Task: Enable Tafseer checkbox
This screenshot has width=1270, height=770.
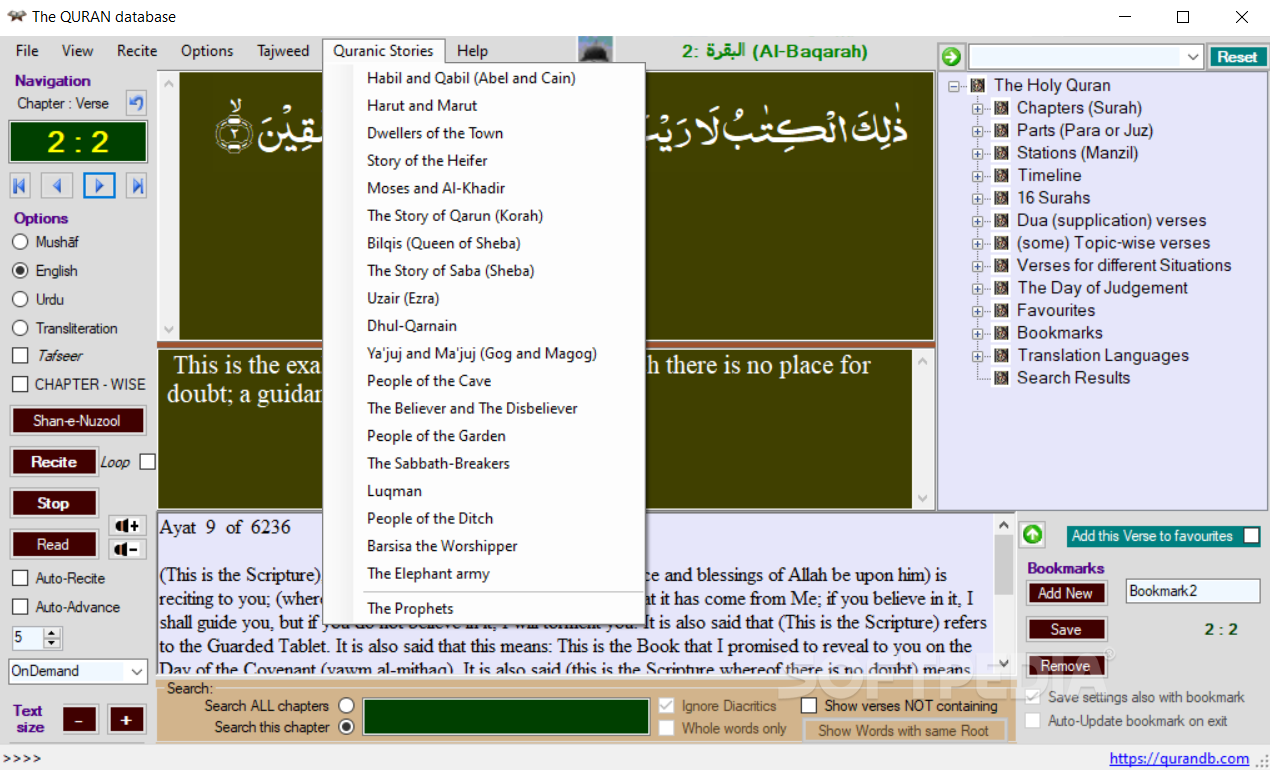Action: point(20,356)
